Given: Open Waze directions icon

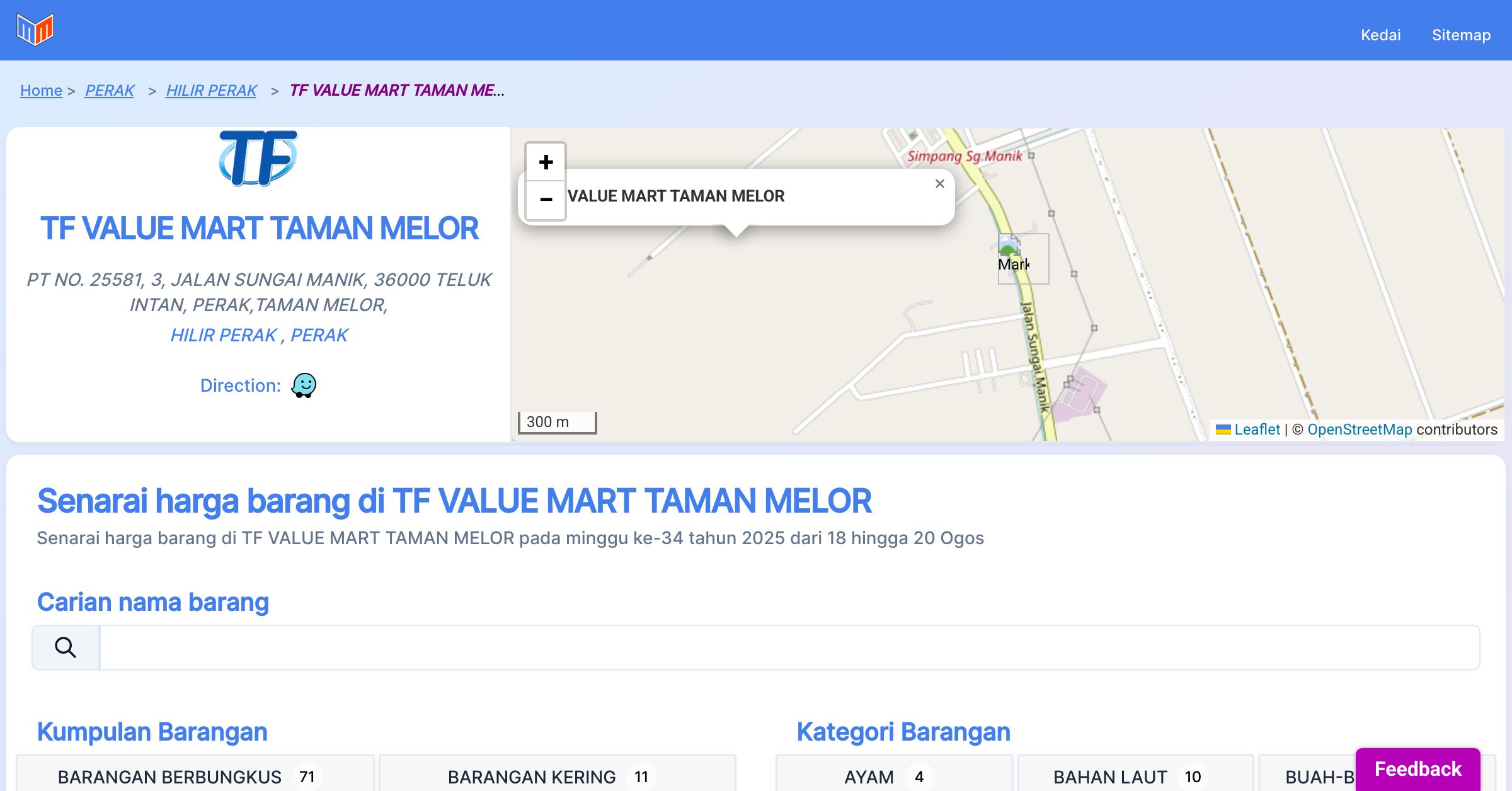Looking at the screenshot, I should pos(304,385).
